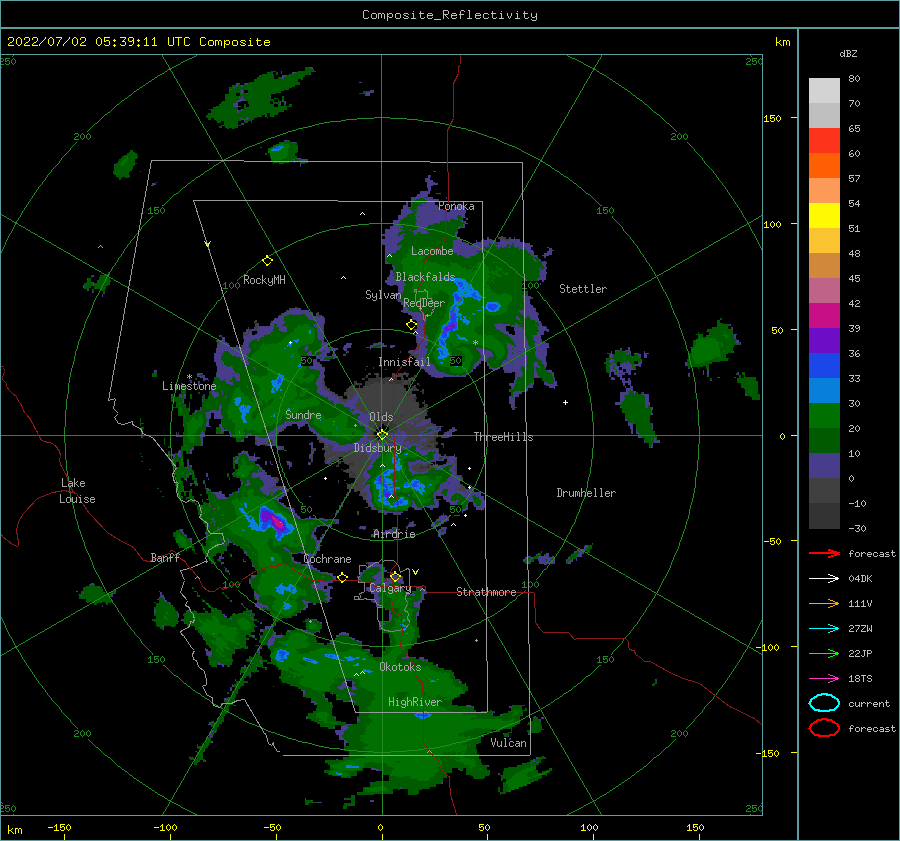This screenshot has width=900, height=841.
Task: Click the yellow diamond marker near RockyMH
Action: coord(267,261)
